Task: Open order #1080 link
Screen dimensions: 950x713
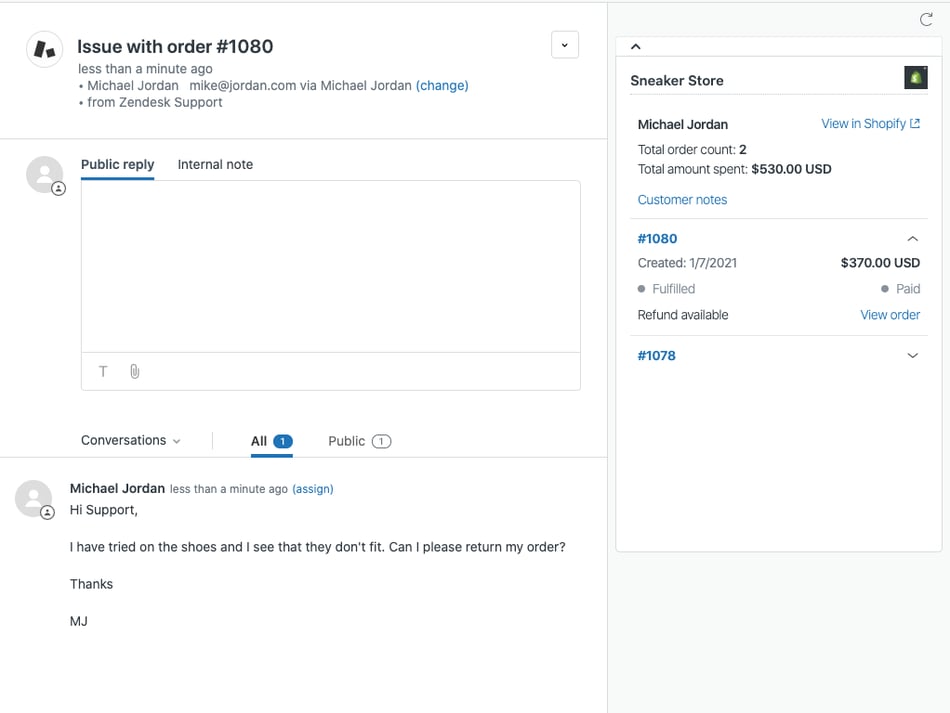Action: pos(657,239)
